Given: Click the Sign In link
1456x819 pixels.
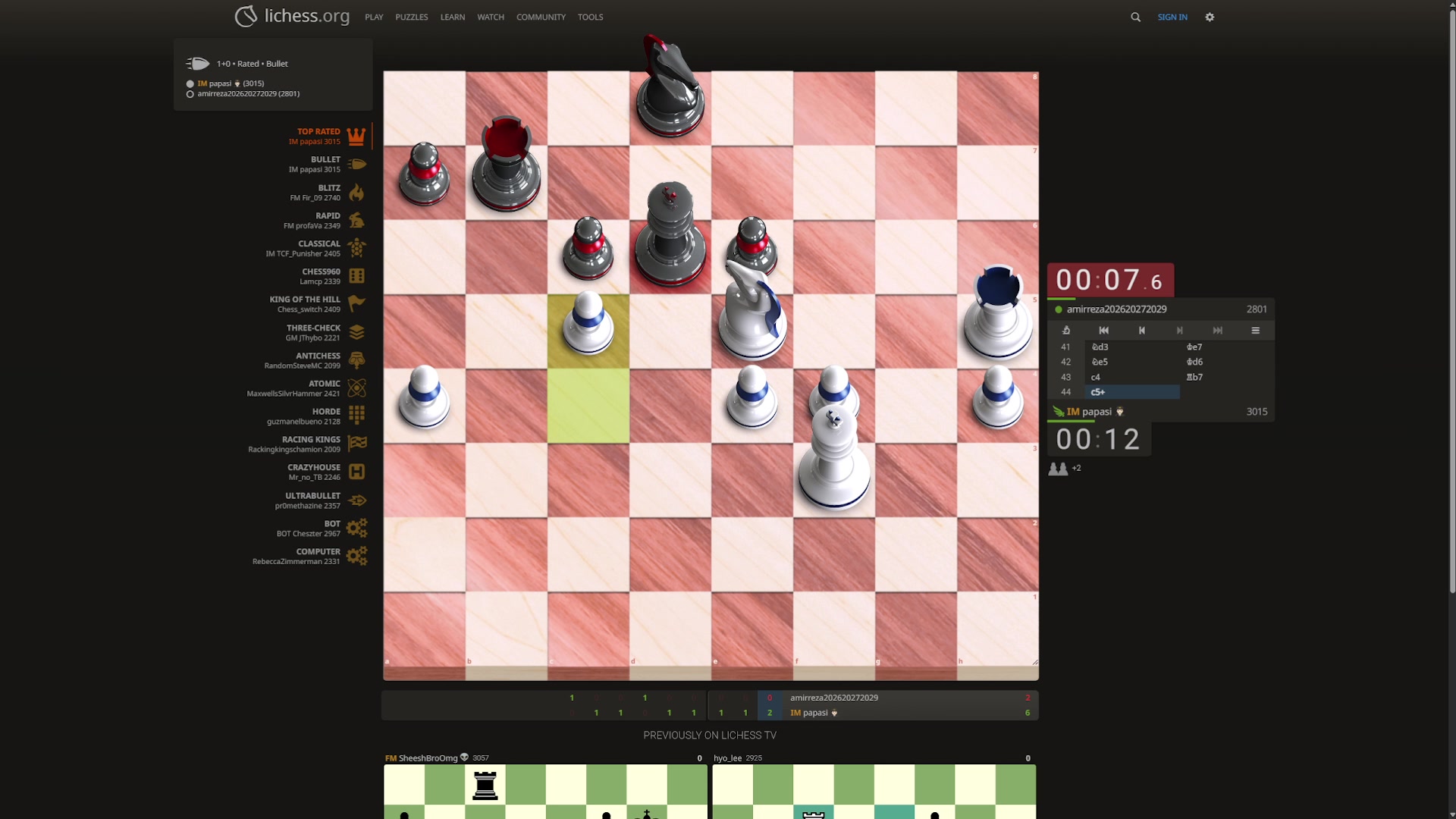Looking at the screenshot, I should tap(1172, 17).
